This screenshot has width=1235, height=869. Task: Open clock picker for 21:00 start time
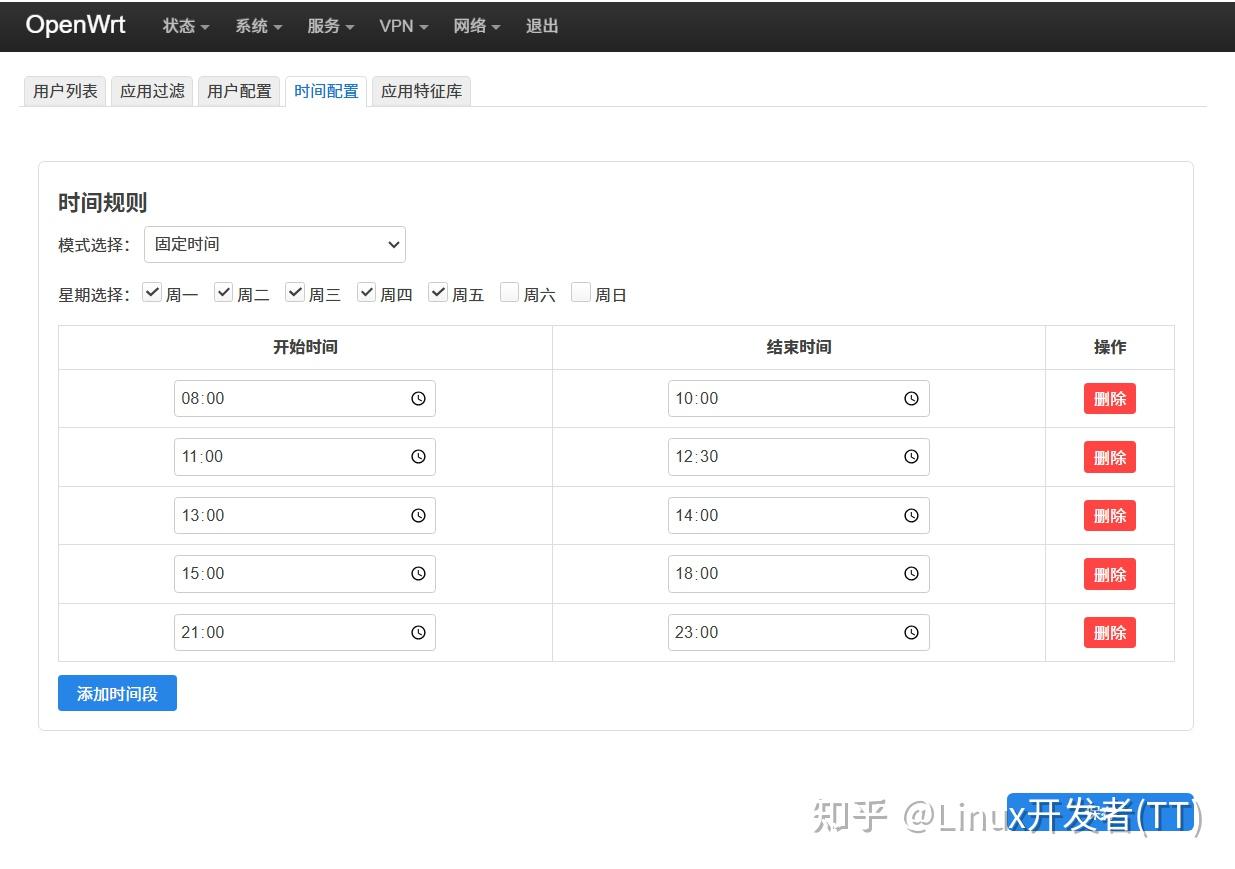pos(418,633)
